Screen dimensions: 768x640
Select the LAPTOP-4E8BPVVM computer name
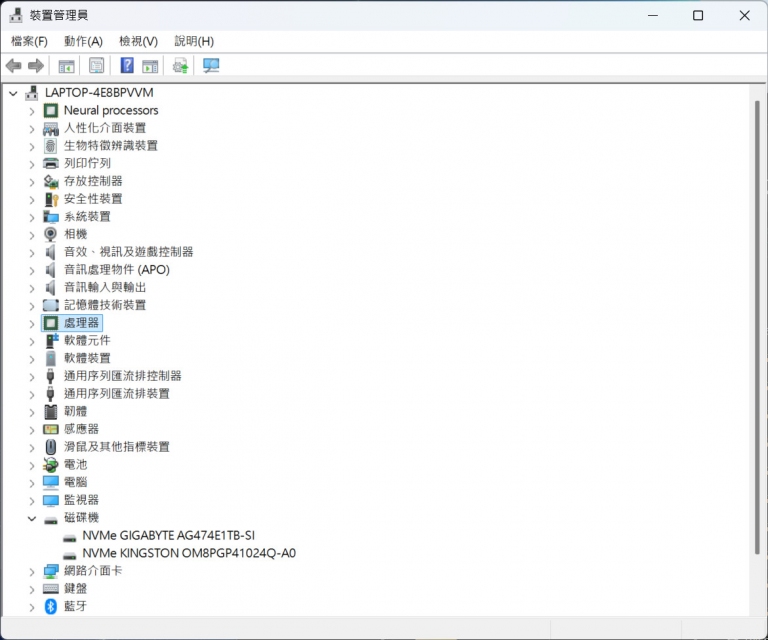point(99,93)
